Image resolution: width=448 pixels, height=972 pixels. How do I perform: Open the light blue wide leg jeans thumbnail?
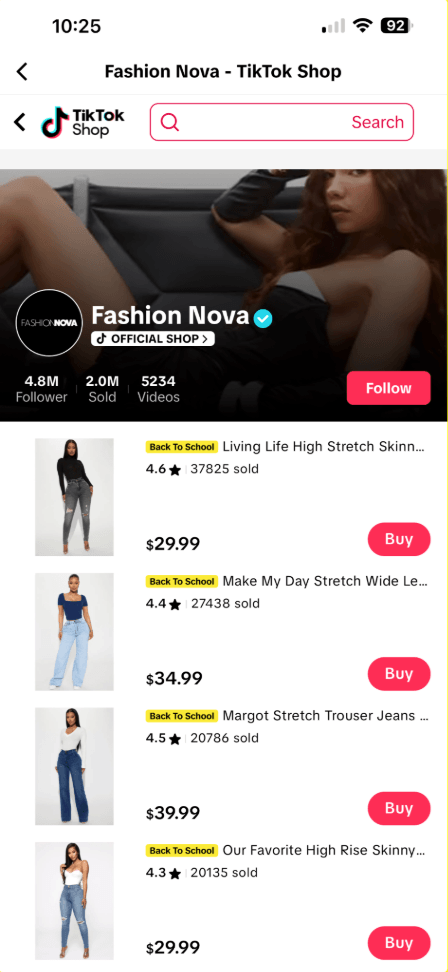(74, 632)
